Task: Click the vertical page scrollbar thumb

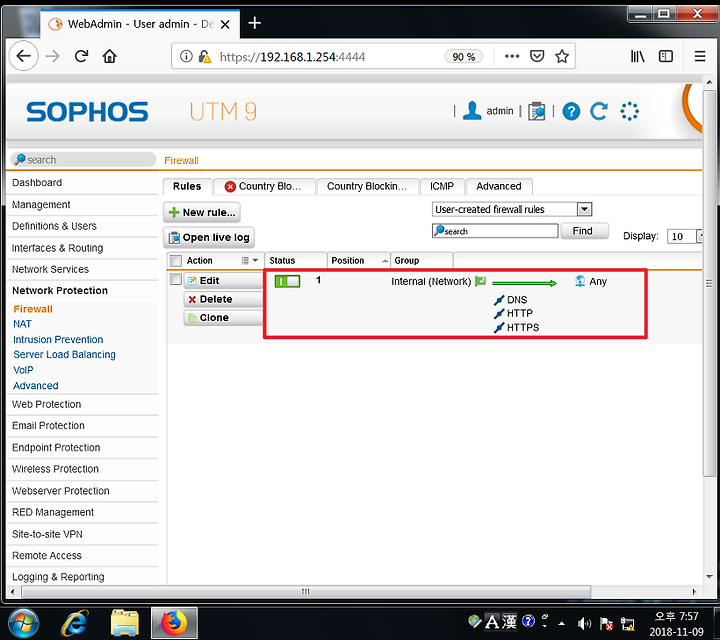Action: tap(709, 284)
